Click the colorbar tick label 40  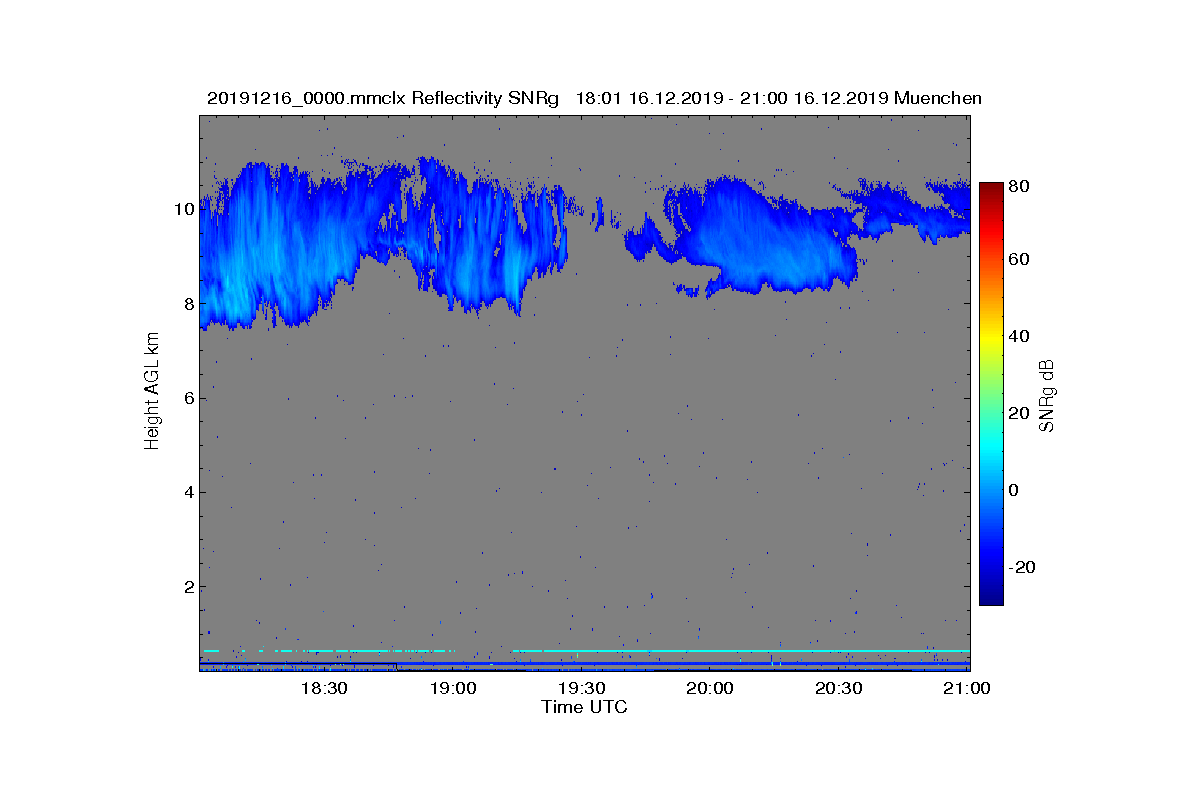pos(1020,336)
